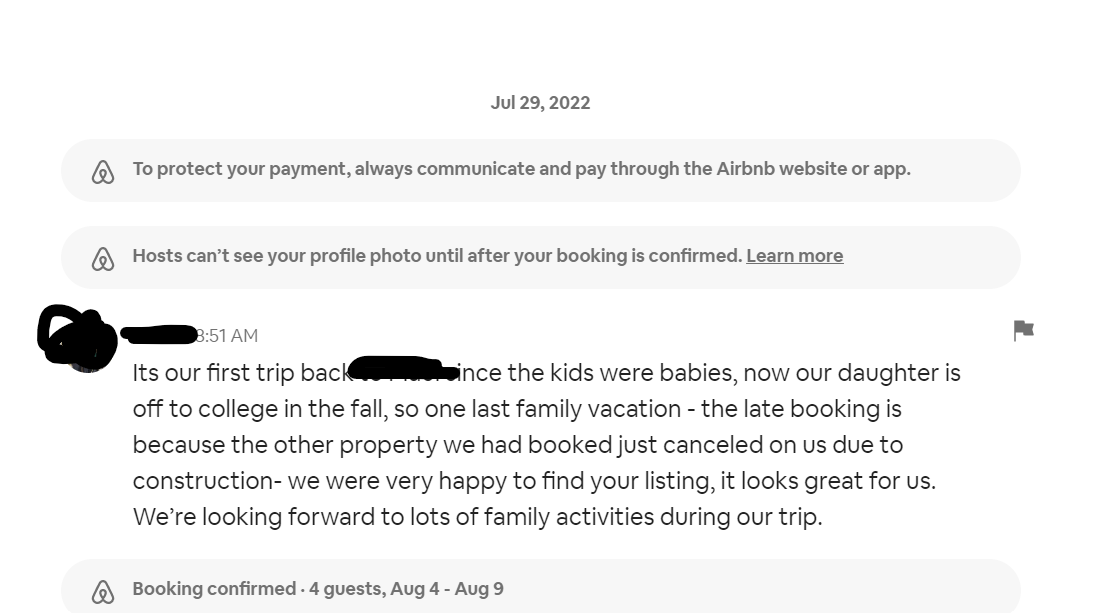Click the message line starting "Its our first trip"
The height and width of the screenshot is (613, 1120).
point(240,373)
